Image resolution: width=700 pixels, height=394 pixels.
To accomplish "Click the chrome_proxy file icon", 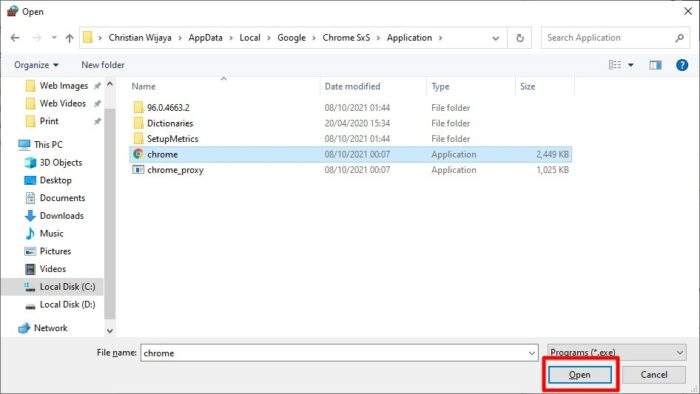I will click(138, 170).
